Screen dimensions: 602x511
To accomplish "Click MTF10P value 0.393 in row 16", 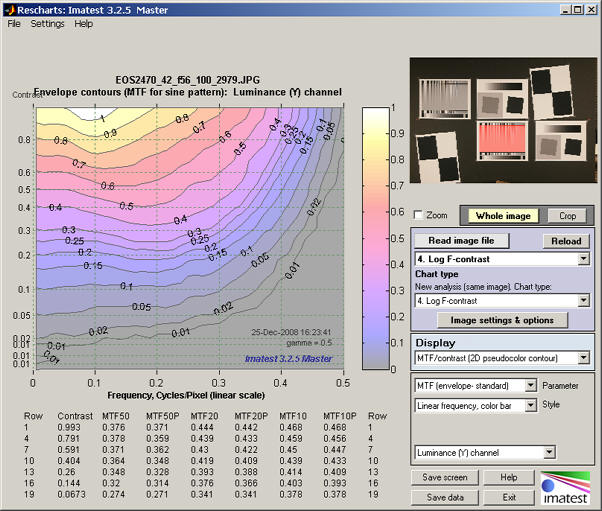I will [335, 483].
